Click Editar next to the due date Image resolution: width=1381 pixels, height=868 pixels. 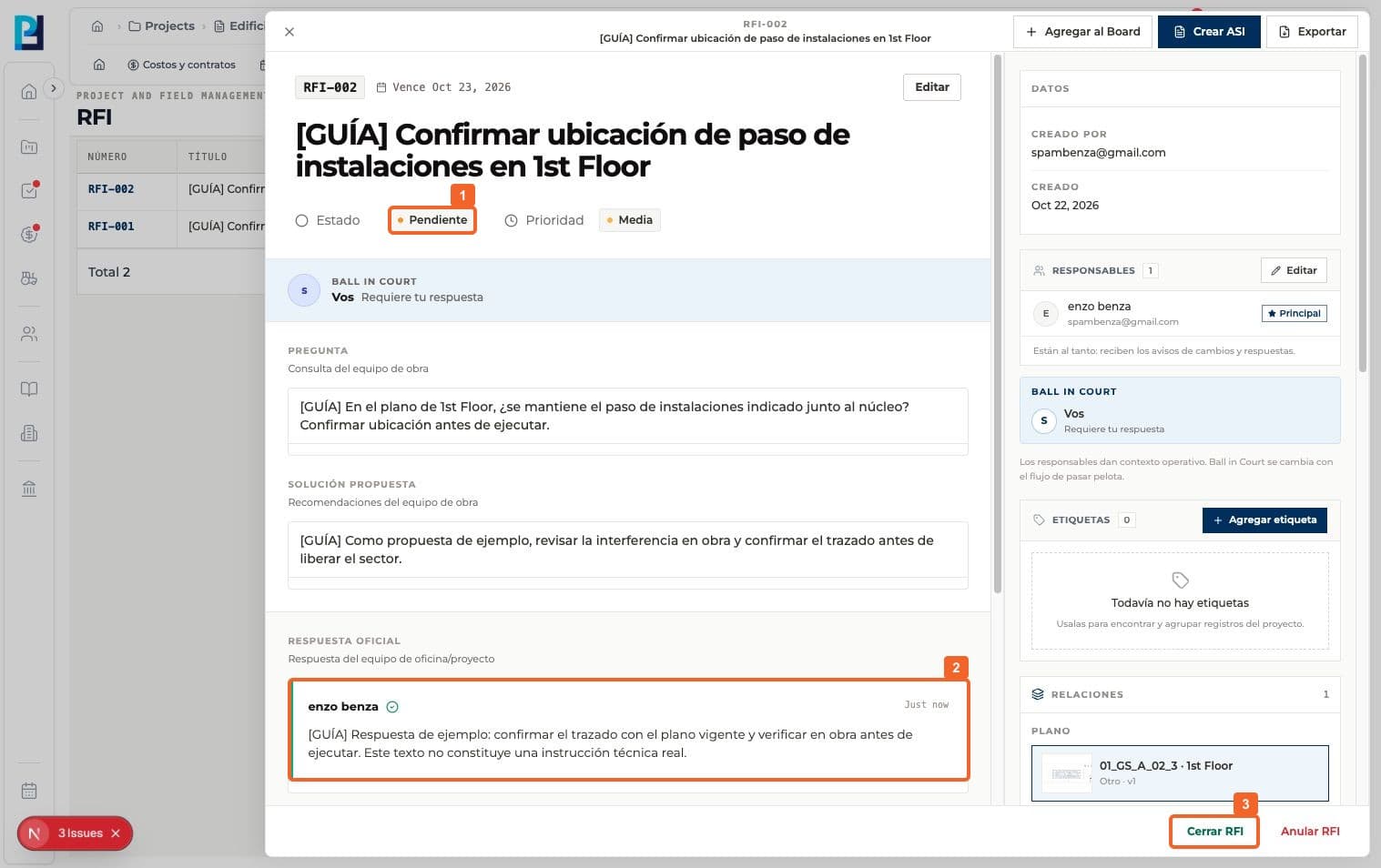click(931, 87)
